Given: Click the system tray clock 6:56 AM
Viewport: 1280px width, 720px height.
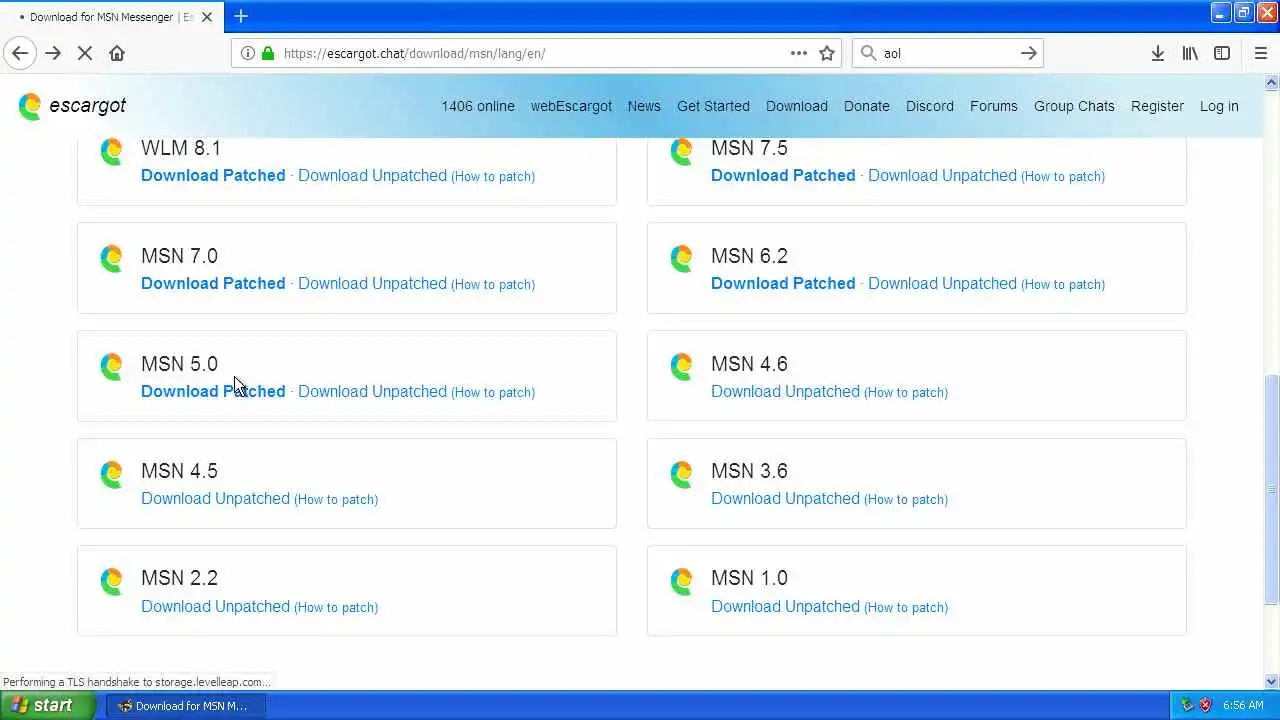Looking at the screenshot, I should [1243, 705].
